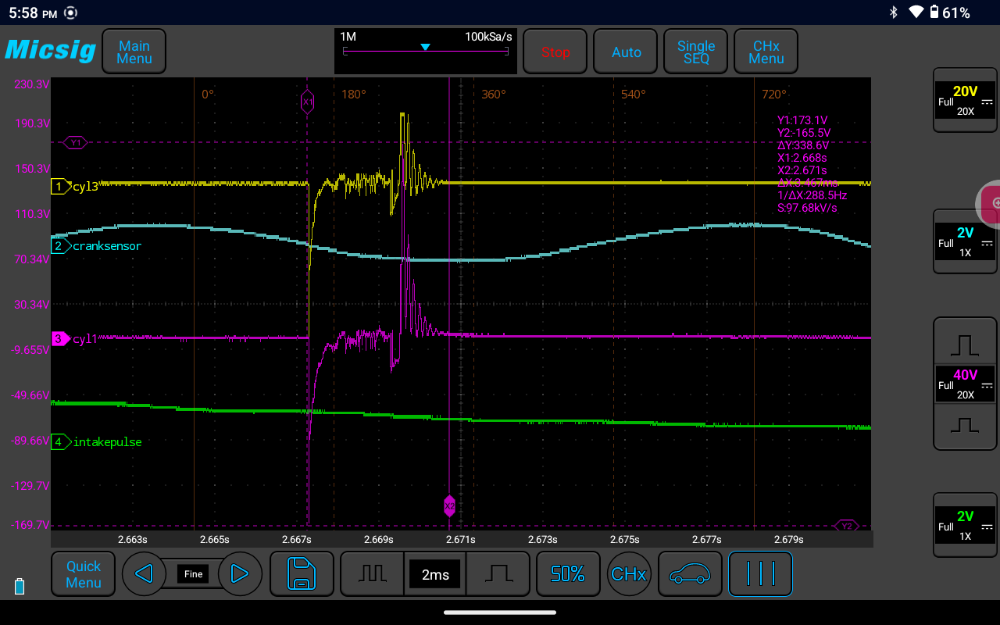This screenshot has height=625, width=1000.
Task: Decrease channel 3 volts per division
Action: 965,425
